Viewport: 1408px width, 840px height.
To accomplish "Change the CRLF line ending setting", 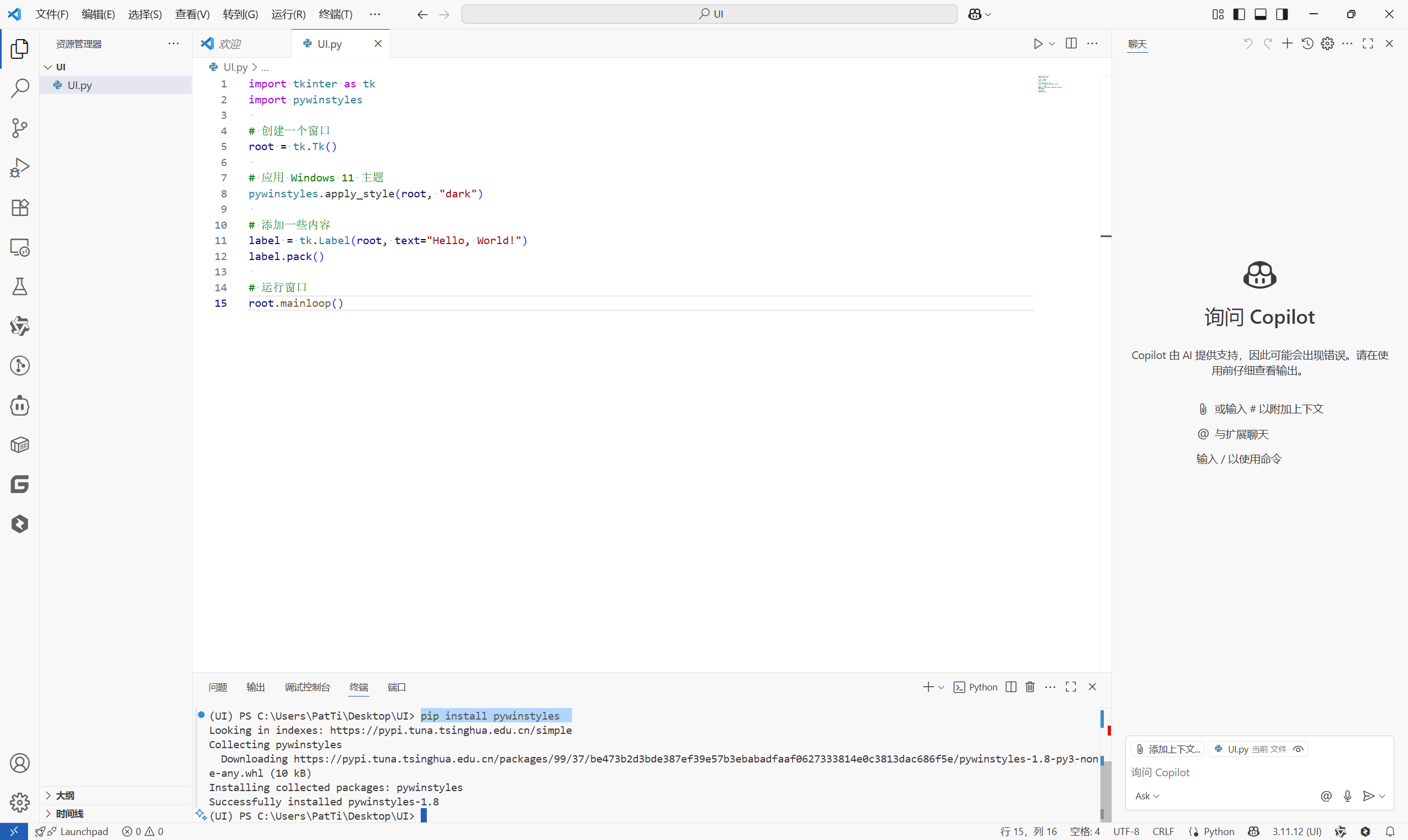I will (1163, 832).
